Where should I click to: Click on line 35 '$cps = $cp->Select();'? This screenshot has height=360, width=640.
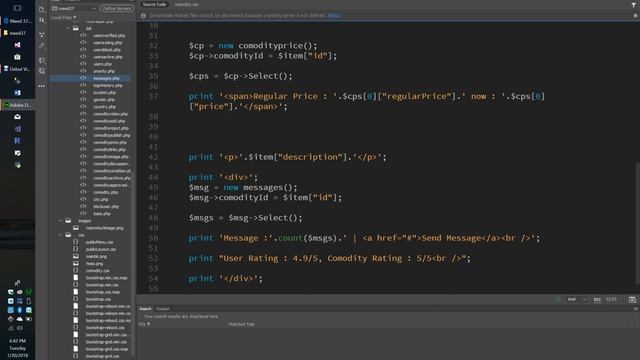pos(240,76)
